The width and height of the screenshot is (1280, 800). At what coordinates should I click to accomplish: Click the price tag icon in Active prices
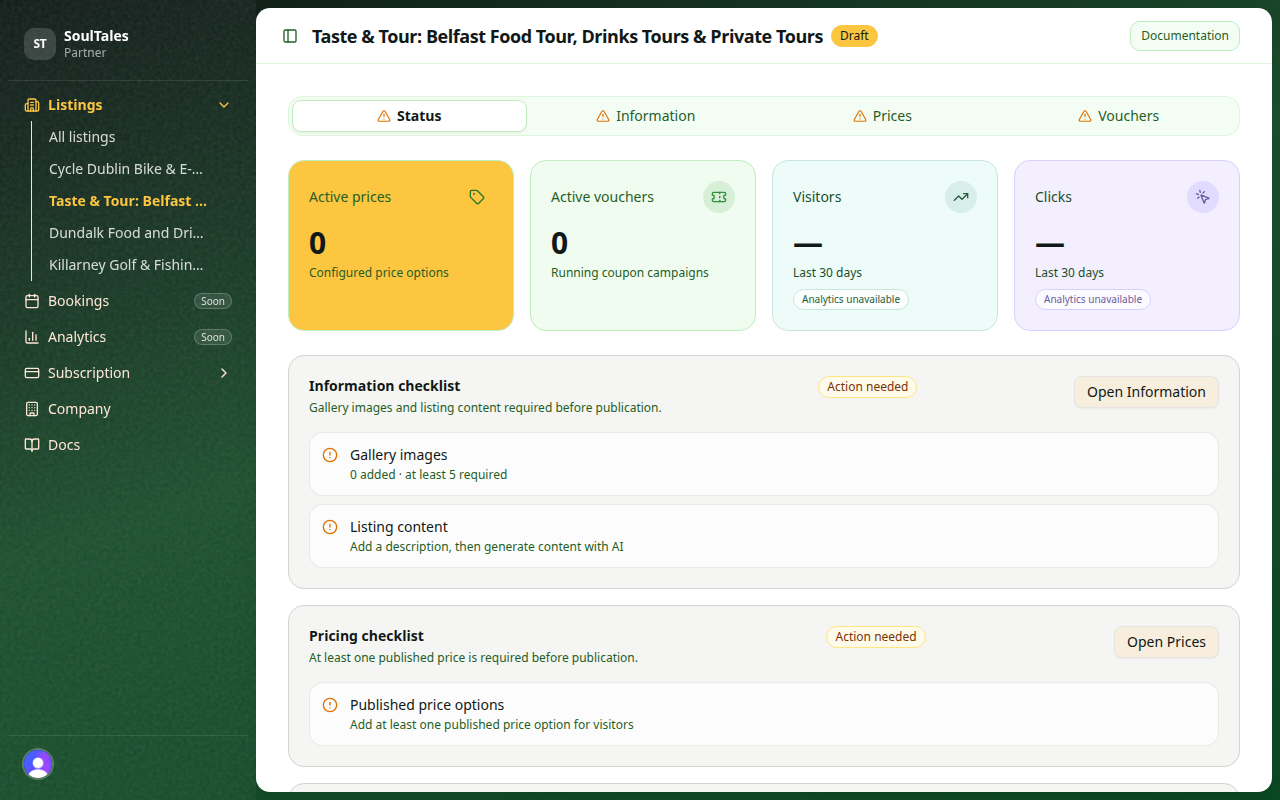tap(477, 197)
